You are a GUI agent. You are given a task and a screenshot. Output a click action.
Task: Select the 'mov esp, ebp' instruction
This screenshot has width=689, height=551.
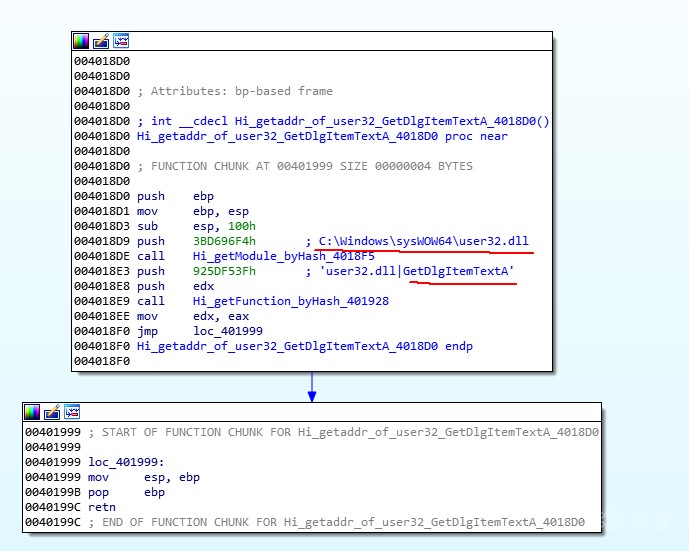[x=144, y=477]
